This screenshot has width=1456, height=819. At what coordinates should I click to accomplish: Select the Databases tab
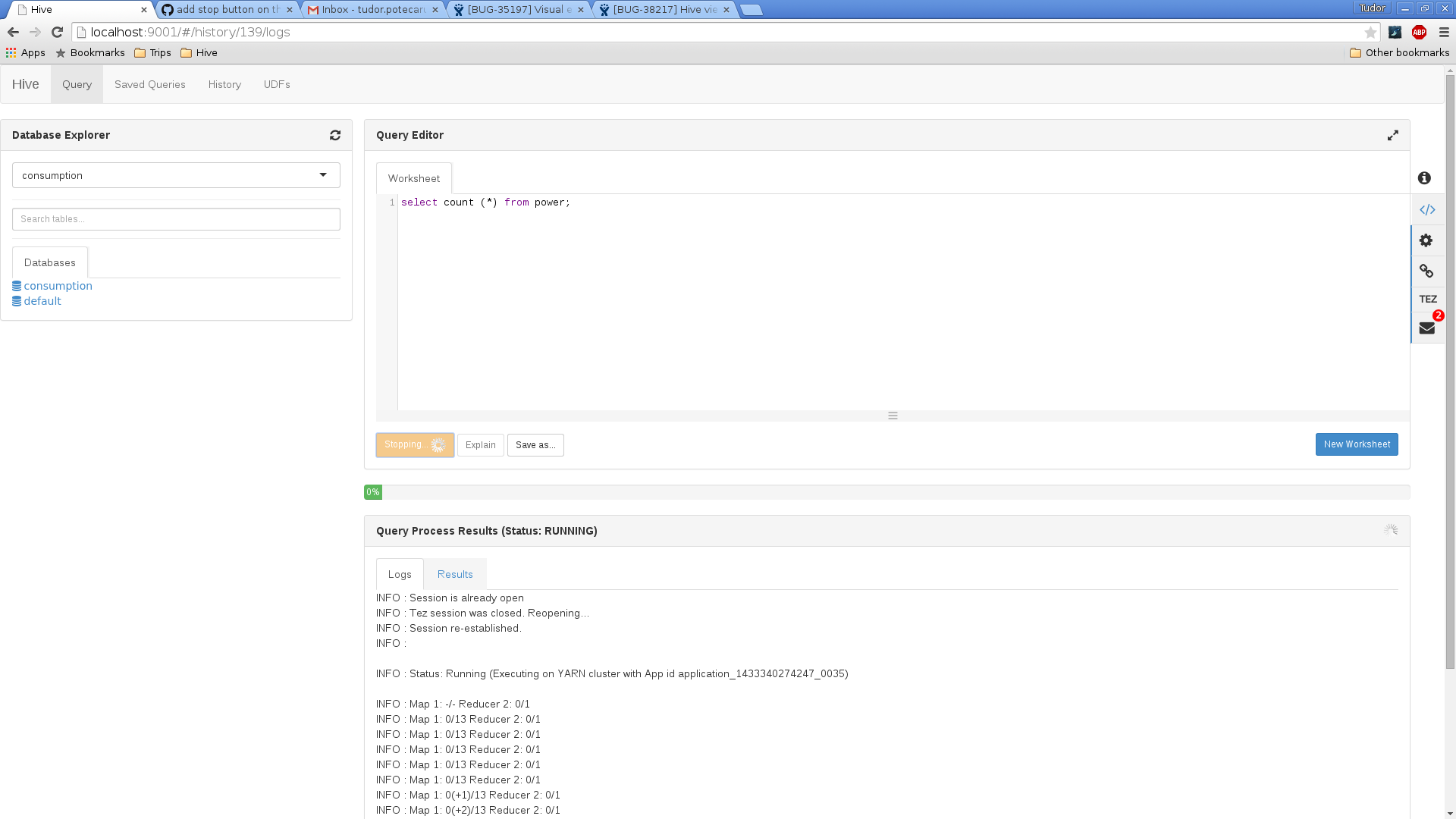(50, 262)
